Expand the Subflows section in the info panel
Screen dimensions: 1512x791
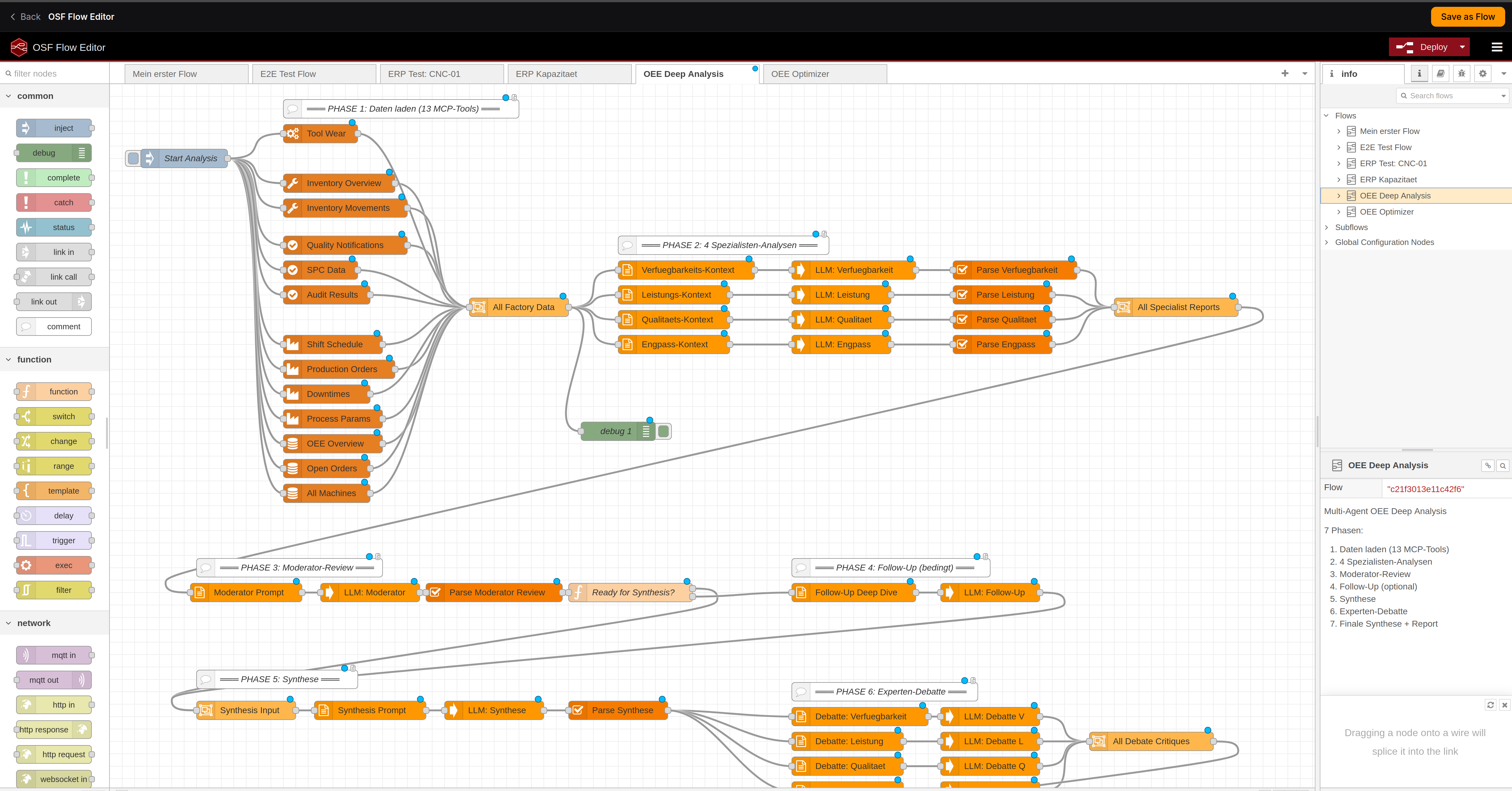click(x=1327, y=227)
